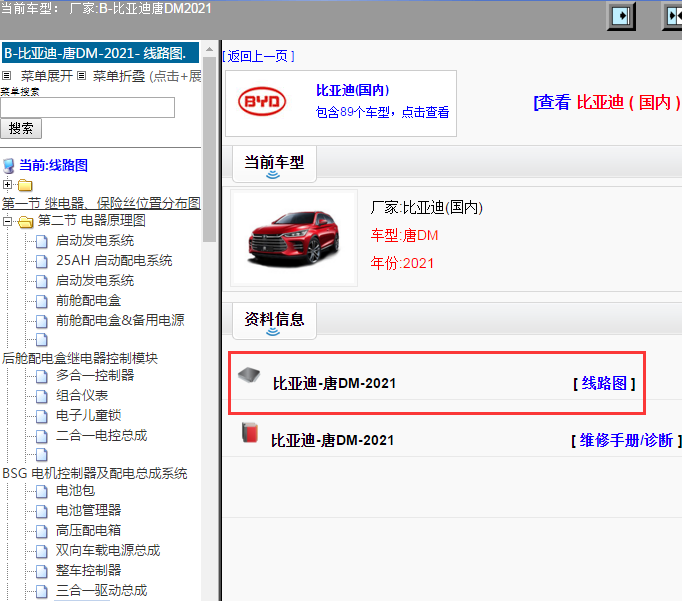Open BSG 电机控制器及配电总成系统 tree item
Image resolution: width=682 pixels, height=601 pixels.
(x=94, y=473)
